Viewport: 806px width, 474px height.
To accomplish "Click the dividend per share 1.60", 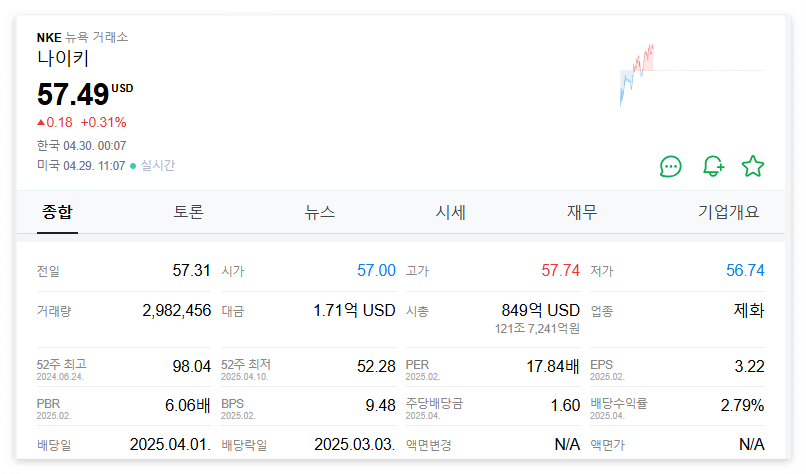I will point(565,406).
